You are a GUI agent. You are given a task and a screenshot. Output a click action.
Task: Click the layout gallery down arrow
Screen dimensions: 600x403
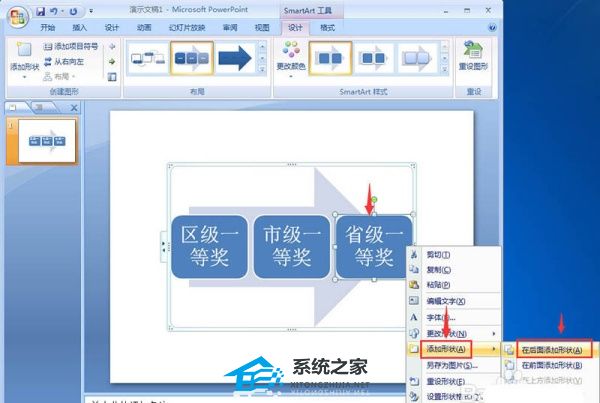click(262, 58)
